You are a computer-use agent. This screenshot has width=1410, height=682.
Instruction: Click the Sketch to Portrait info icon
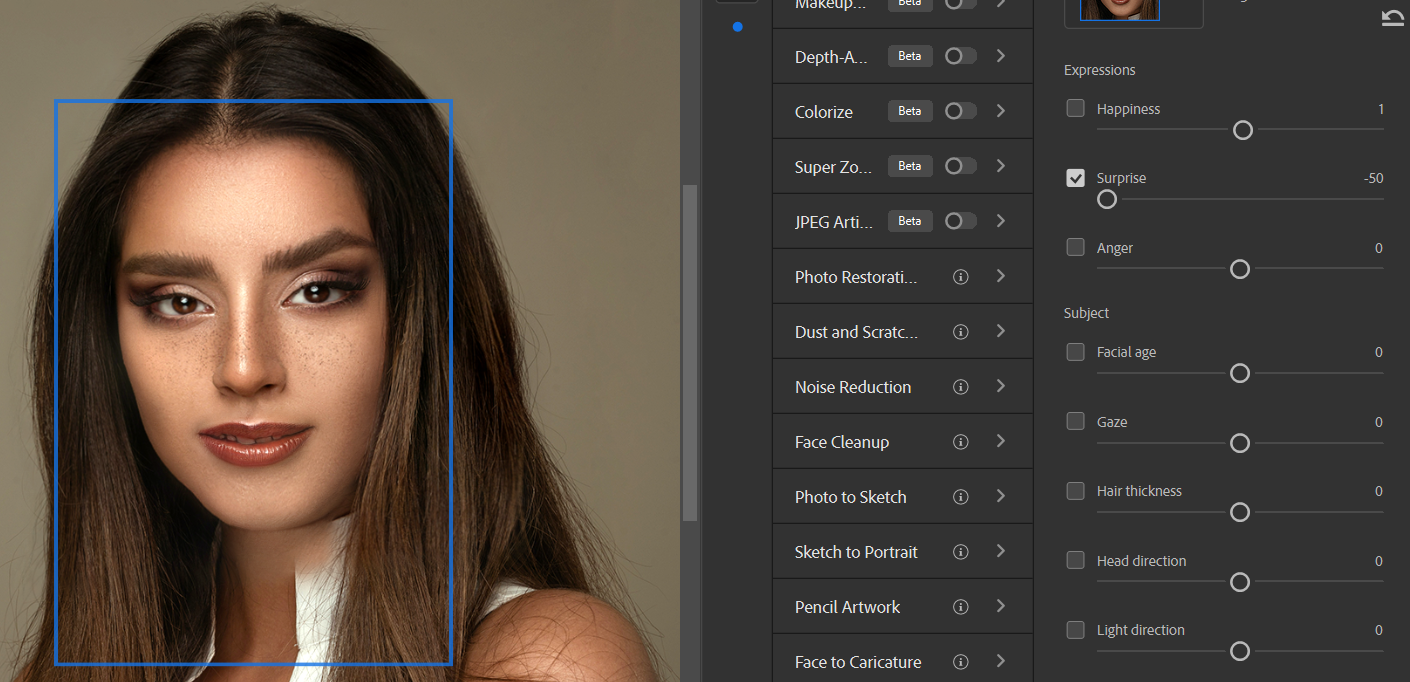961,552
